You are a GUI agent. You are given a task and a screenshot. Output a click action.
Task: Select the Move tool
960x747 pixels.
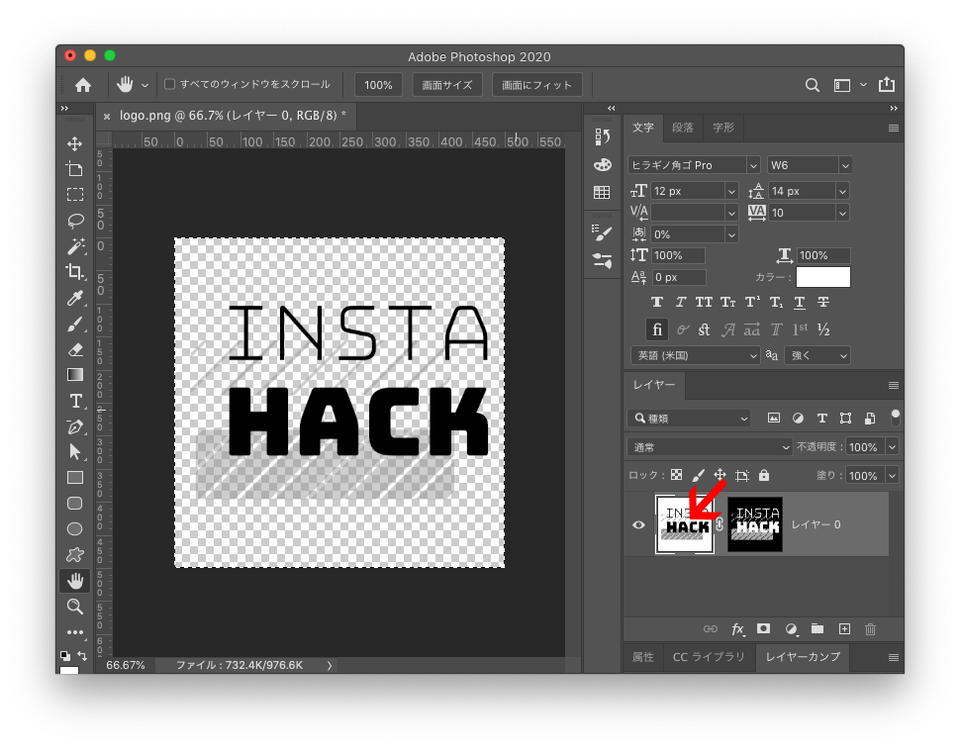(75, 144)
